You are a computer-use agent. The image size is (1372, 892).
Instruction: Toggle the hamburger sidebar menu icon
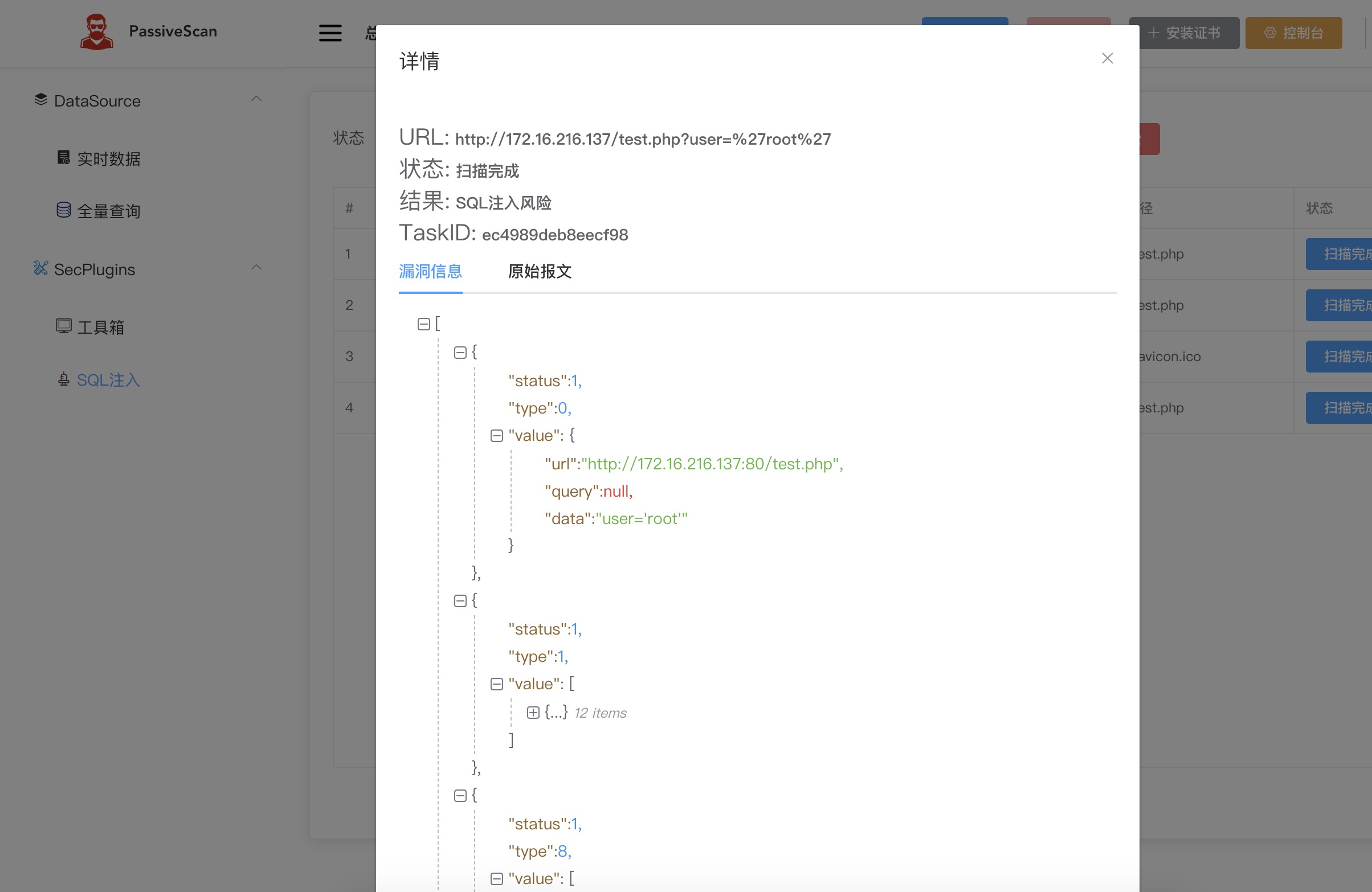click(x=330, y=33)
